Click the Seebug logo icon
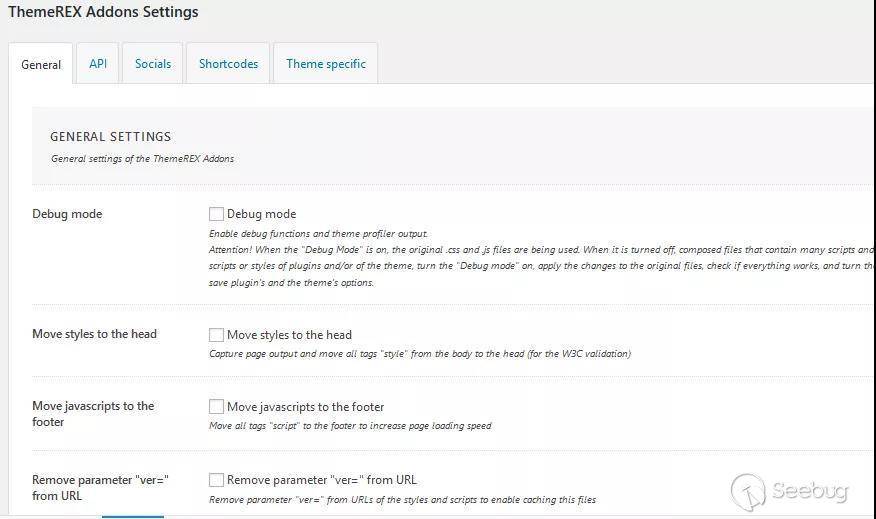 748,491
